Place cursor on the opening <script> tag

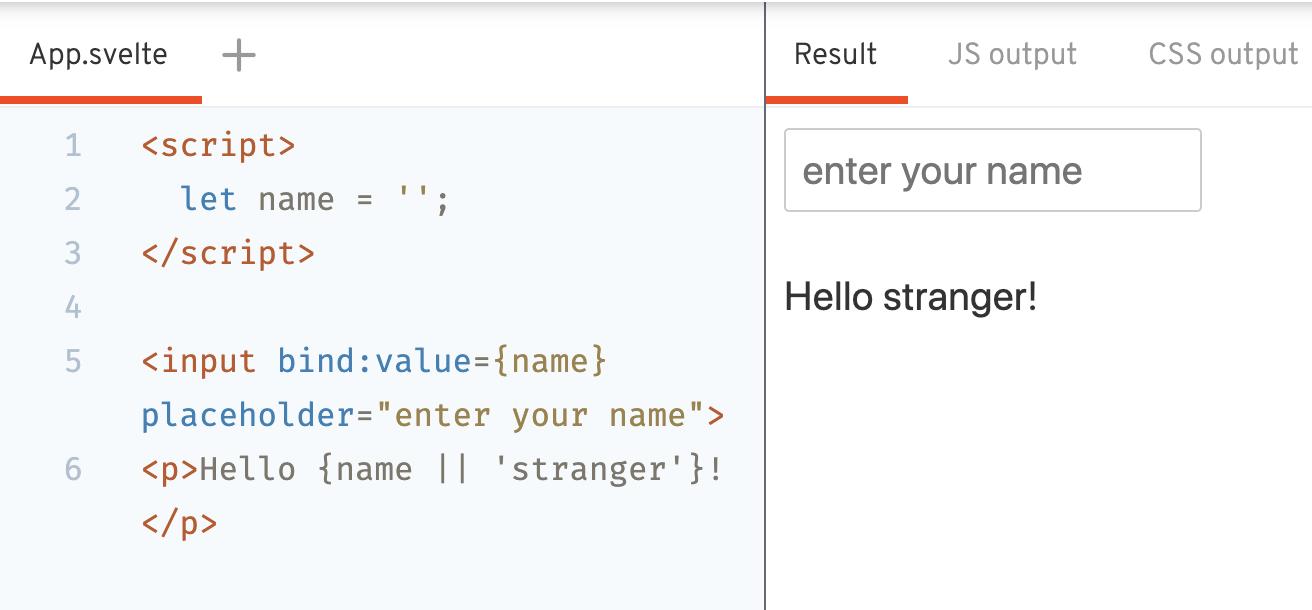coord(219,146)
